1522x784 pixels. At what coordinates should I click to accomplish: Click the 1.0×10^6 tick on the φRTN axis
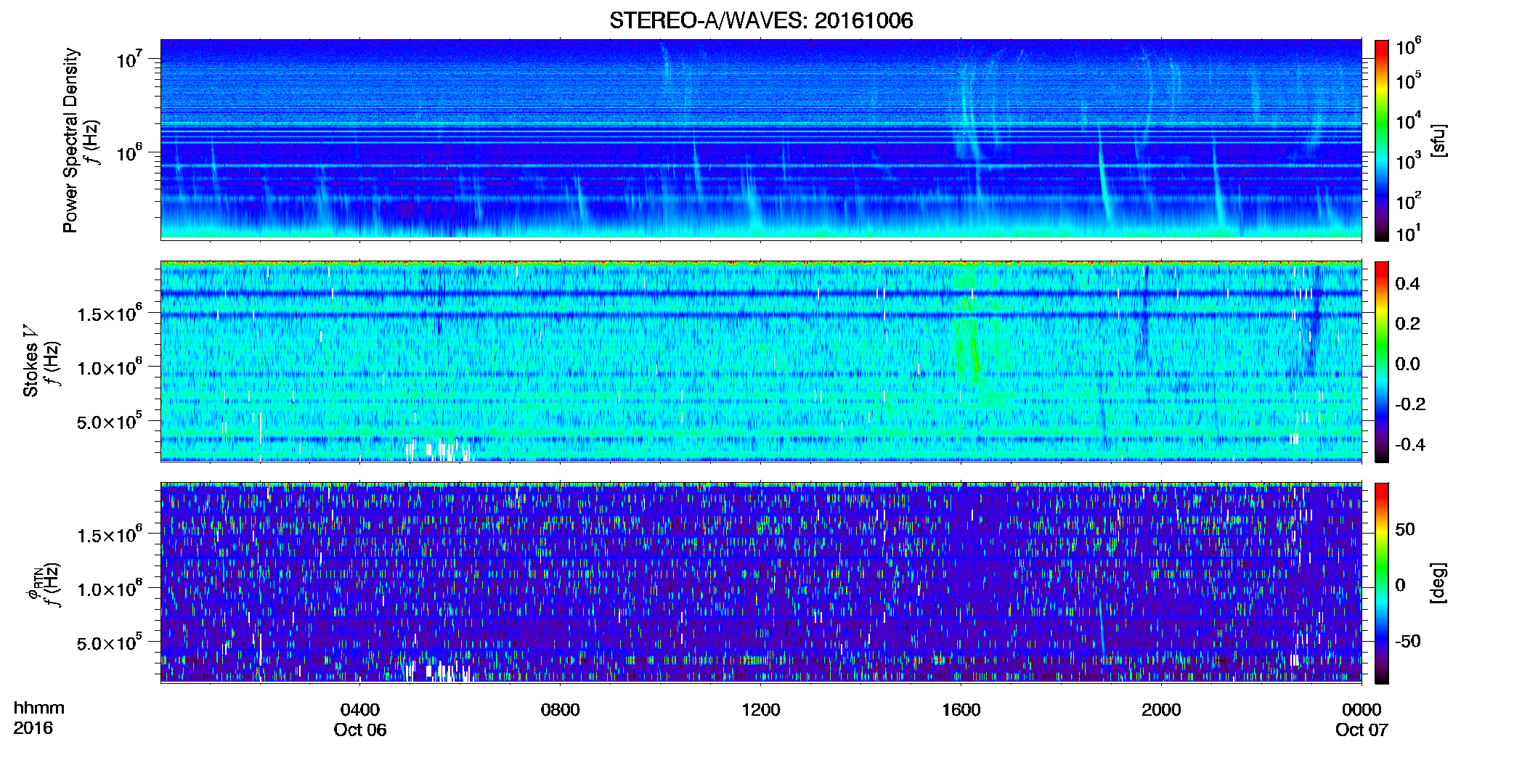[x=110, y=589]
